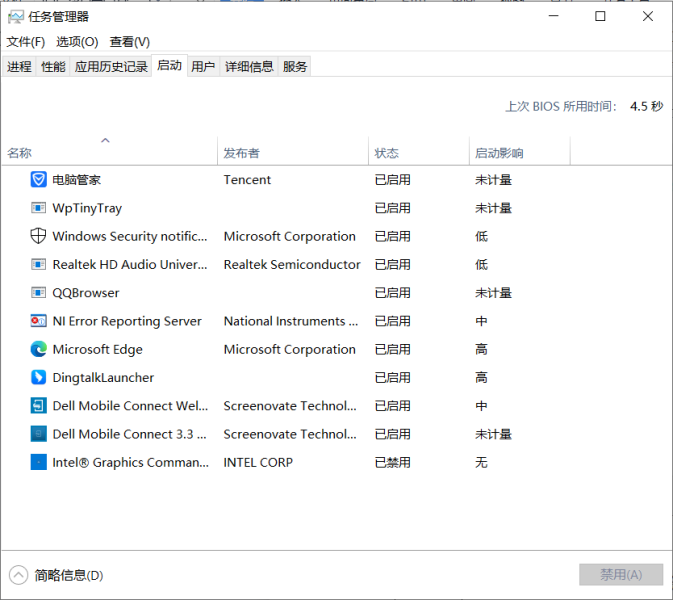Click the 未计量 impact for QQBrowser

click(493, 293)
